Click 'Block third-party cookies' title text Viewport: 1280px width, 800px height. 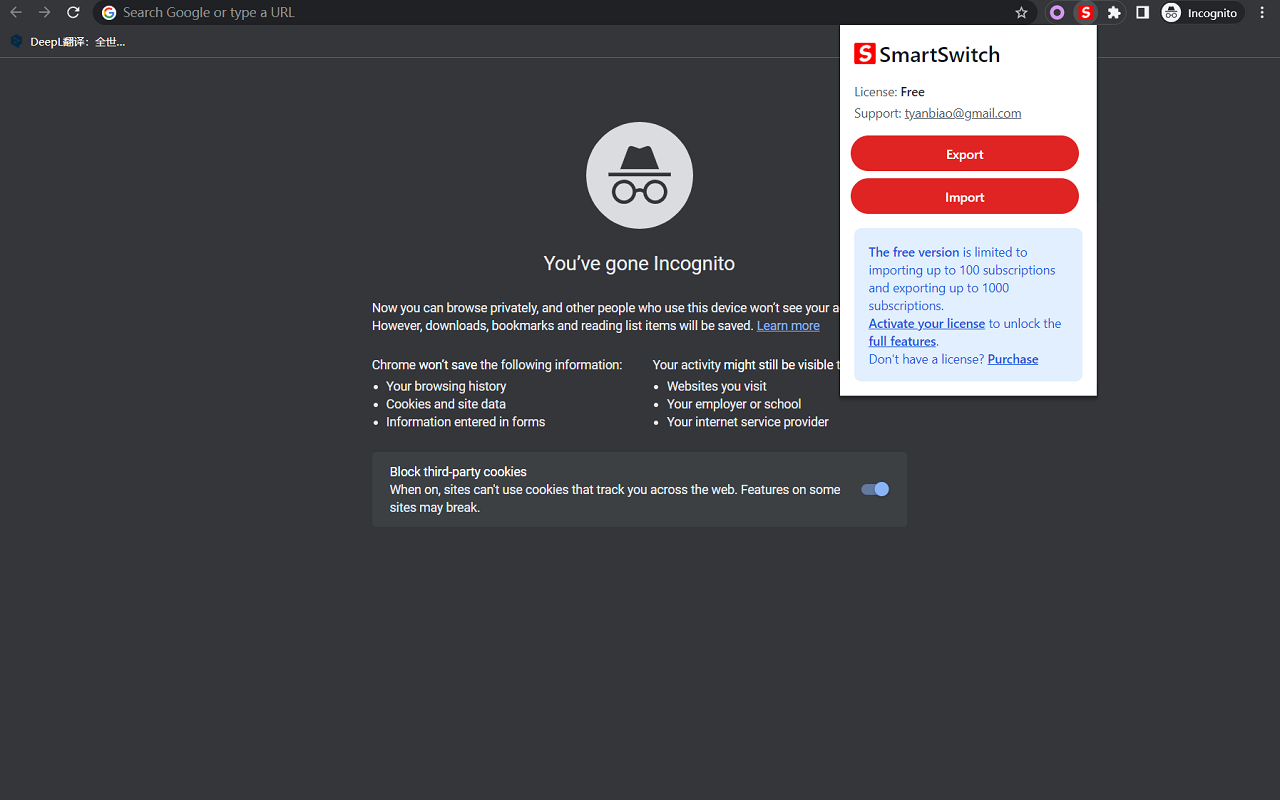[458, 472]
